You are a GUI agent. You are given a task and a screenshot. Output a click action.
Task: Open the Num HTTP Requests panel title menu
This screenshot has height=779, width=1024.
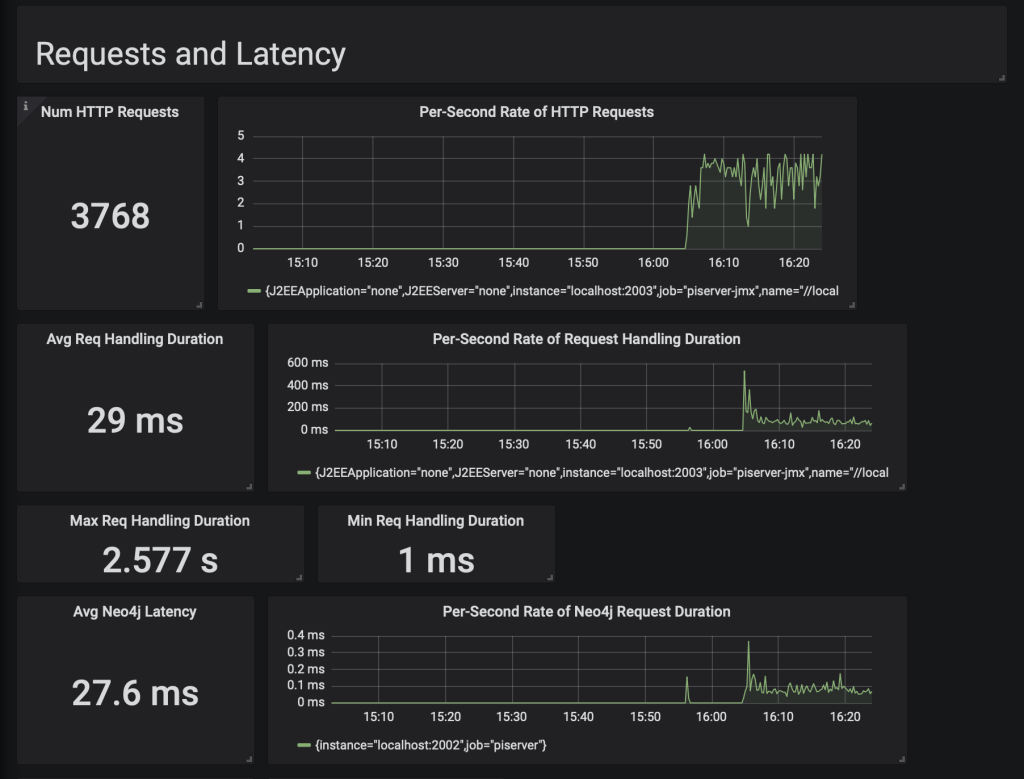click(110, 112)
